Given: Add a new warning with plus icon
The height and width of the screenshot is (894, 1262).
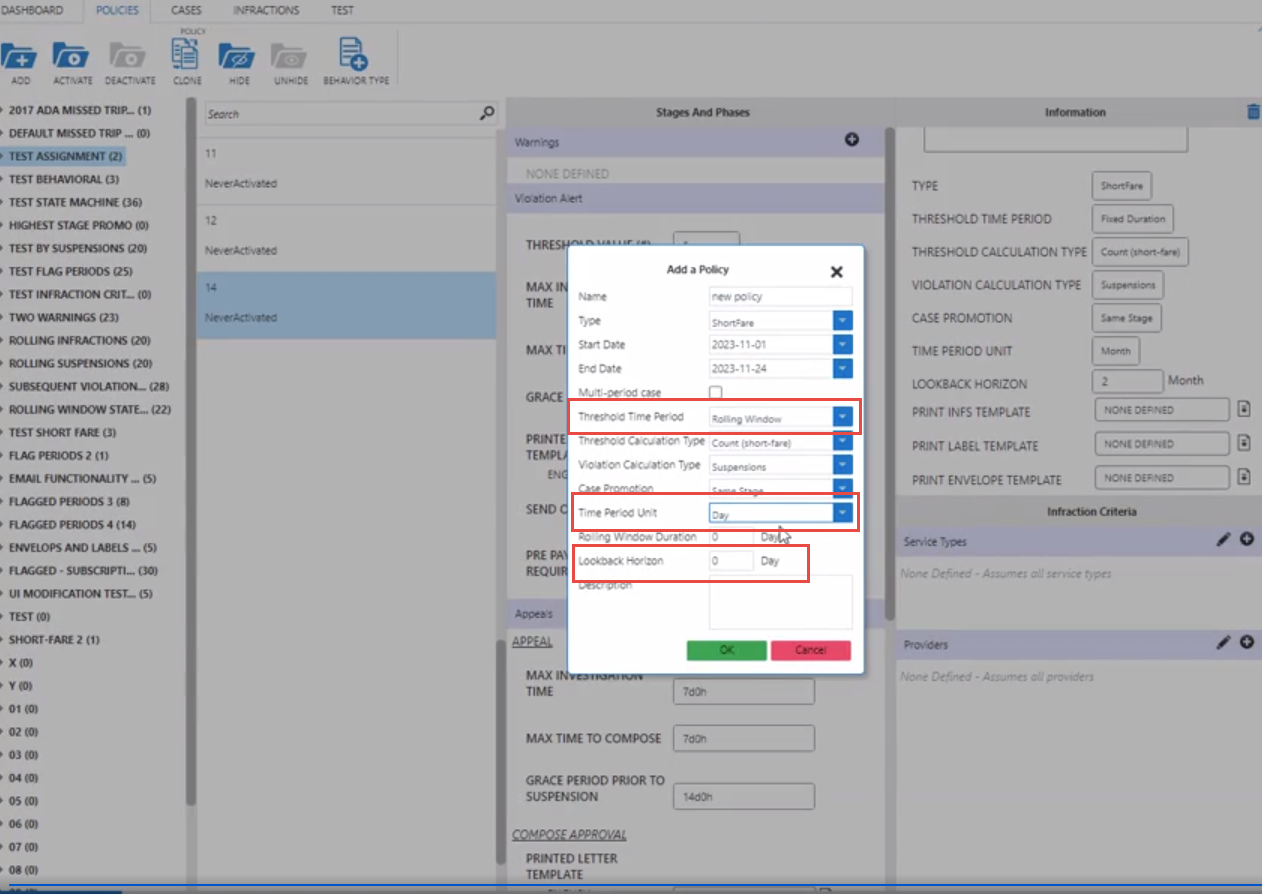Looking at the screenshot, I should pyautogui.click(x=852, y=140).
